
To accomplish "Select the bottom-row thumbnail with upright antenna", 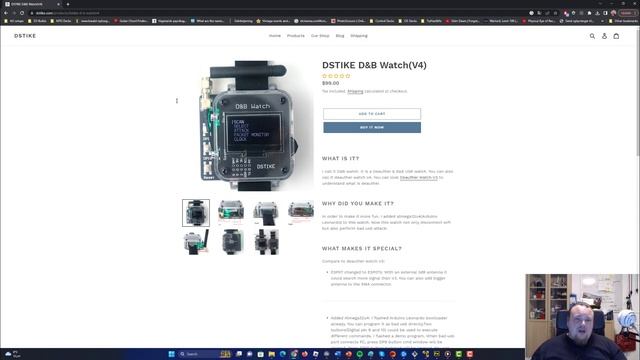I will pyautogui.click(x=196, y=242).
